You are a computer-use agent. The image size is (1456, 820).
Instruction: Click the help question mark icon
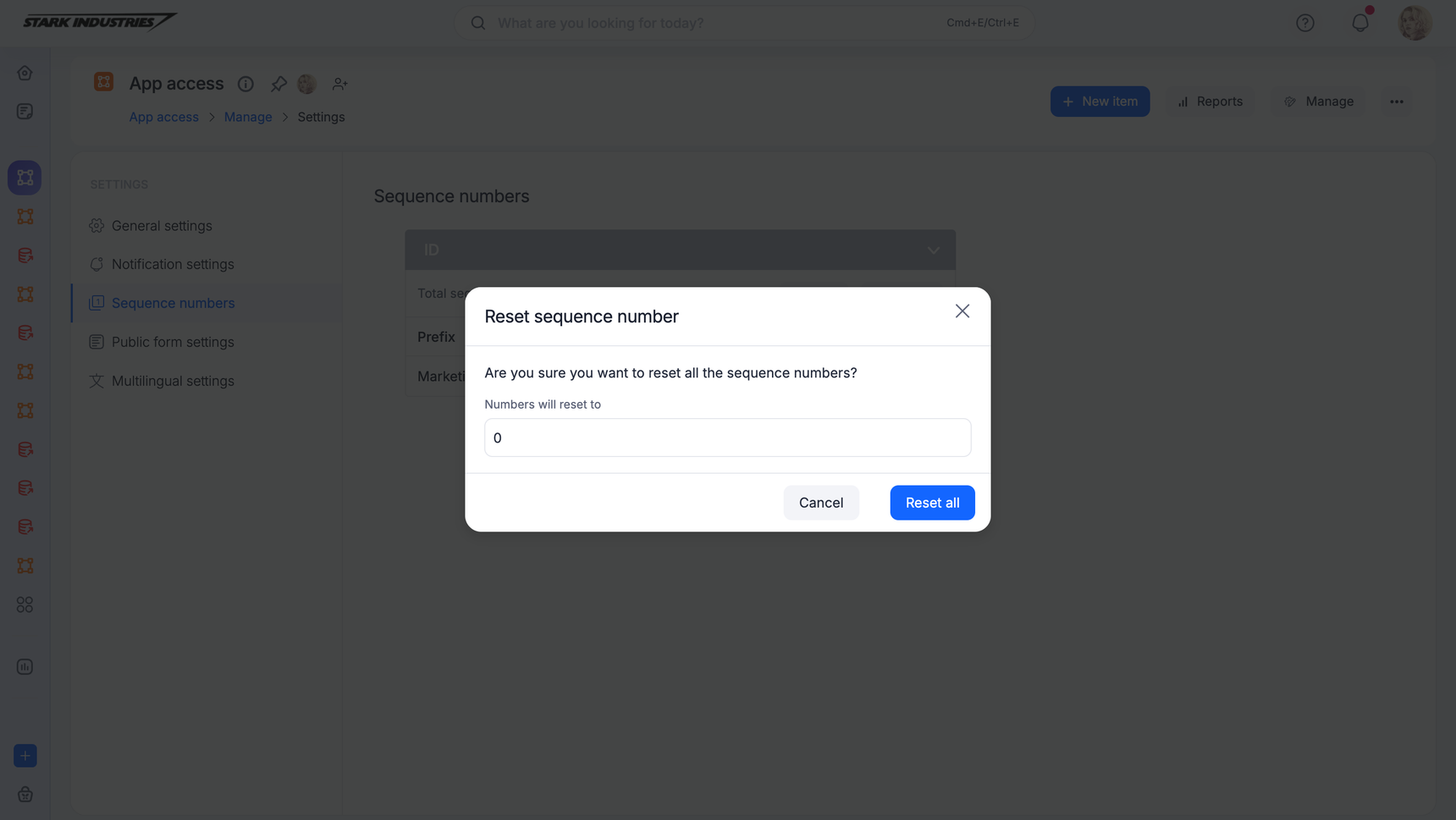1304,23
